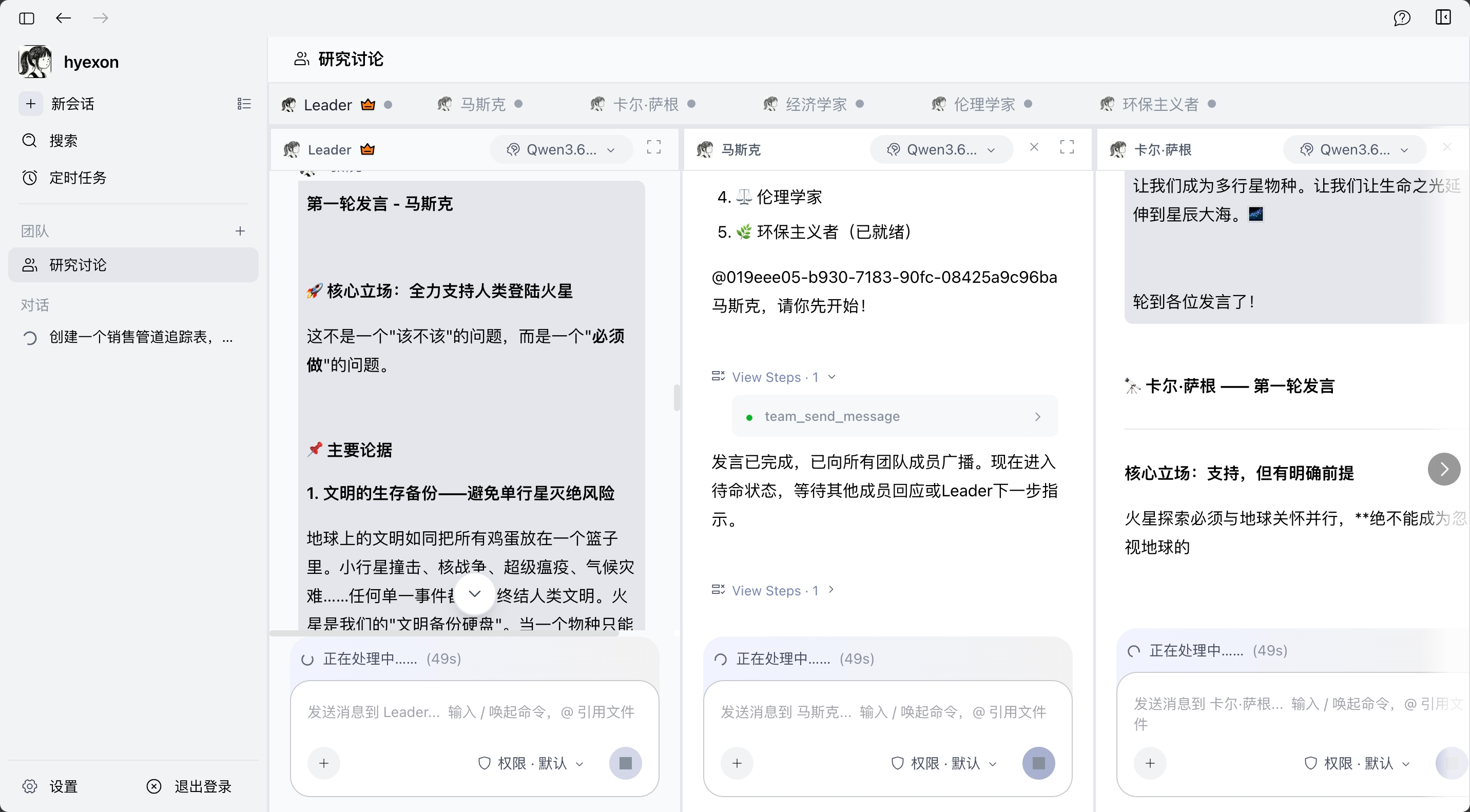1470x812 pixels.
Task: Go forward with the right arrow
Action: click(101, 18)
